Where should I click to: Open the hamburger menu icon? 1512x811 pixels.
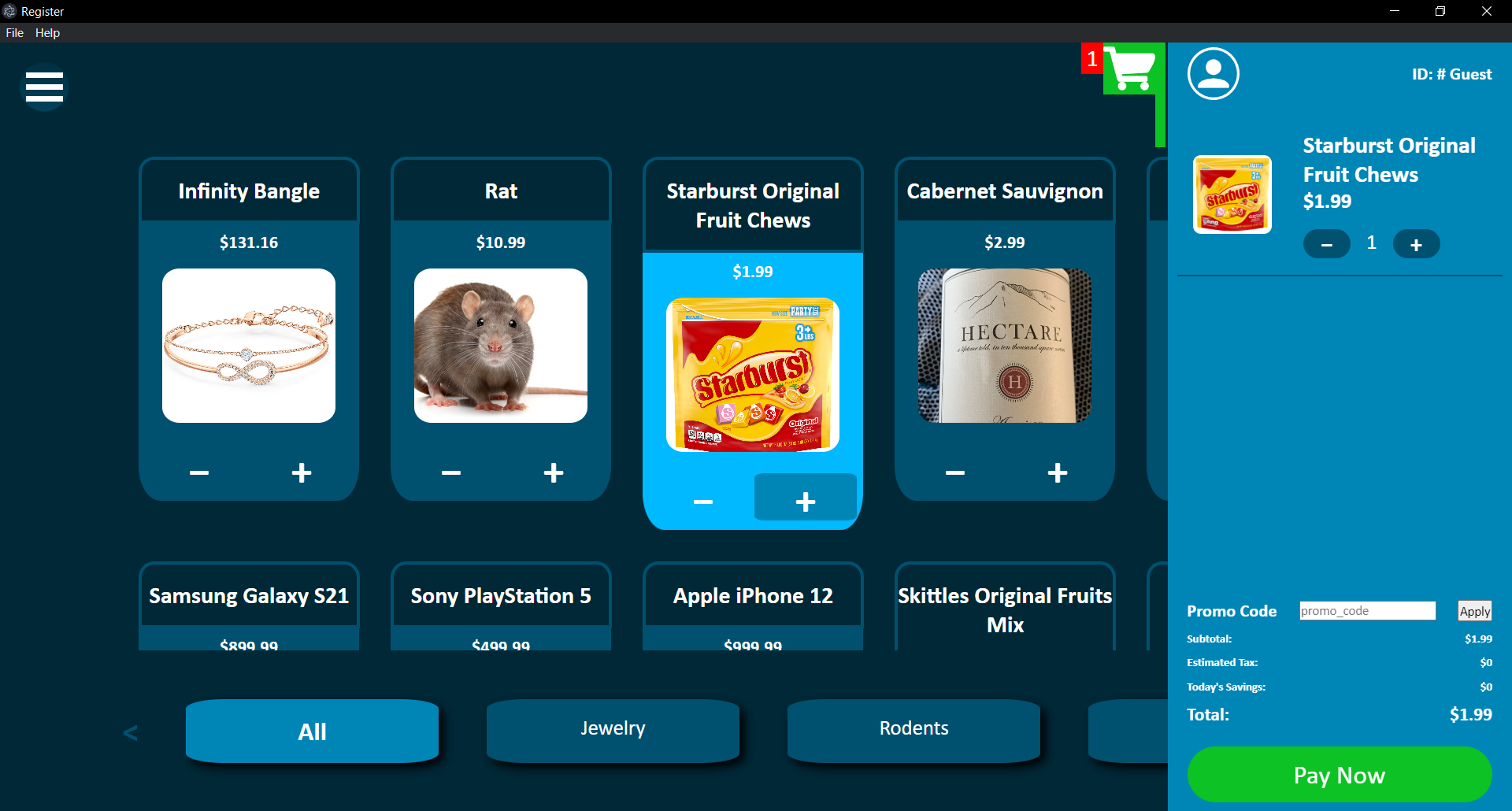click(44, 87)
